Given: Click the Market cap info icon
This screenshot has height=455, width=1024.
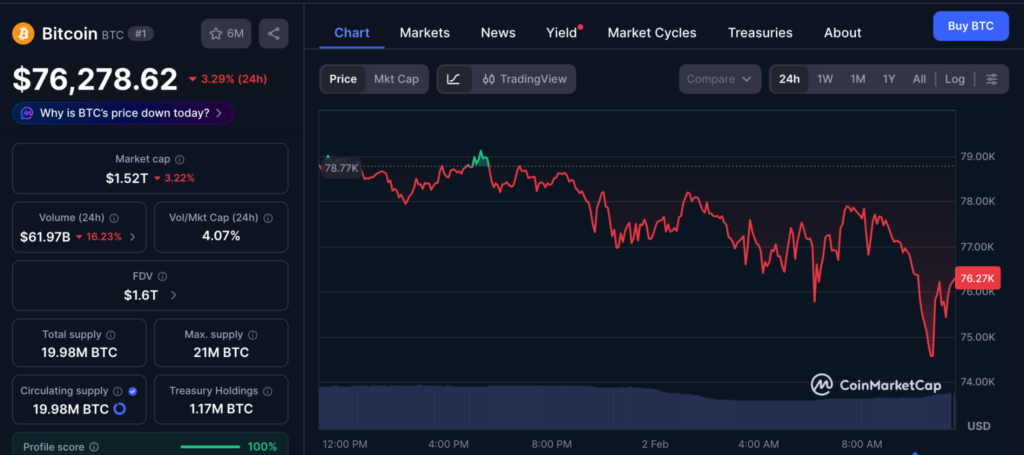Looking at the screenshot, I should coord(180,159).
